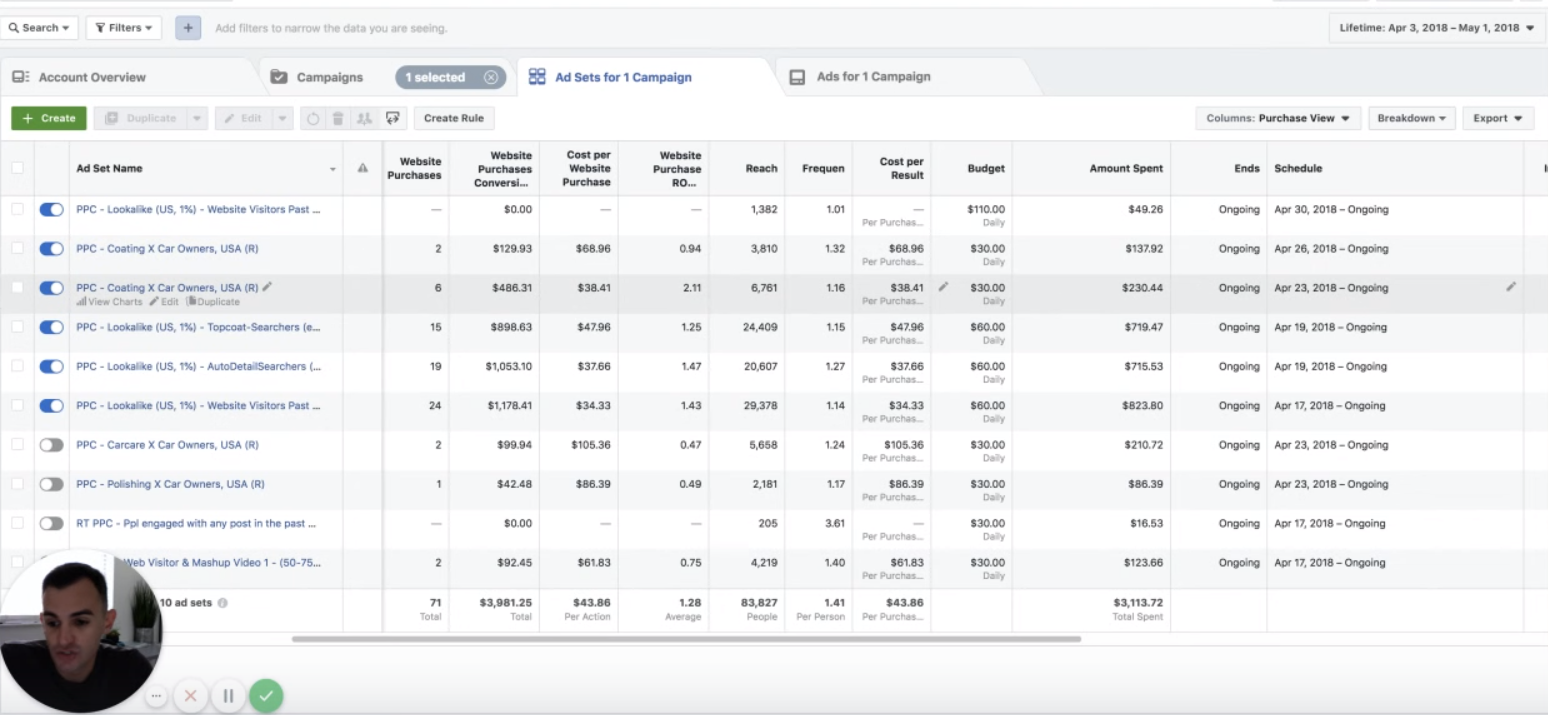Image resolution: width=1548 pixels, height=715 pixels.
Task: Click the plus add filter icon
Action: coord(188,28)
